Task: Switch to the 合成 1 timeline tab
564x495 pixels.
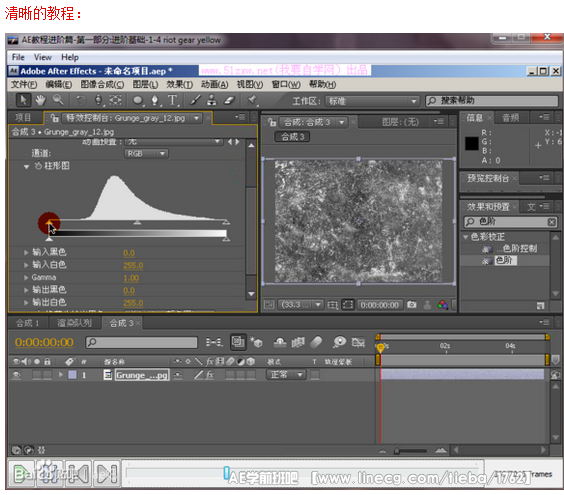Action: coord(27,323)
